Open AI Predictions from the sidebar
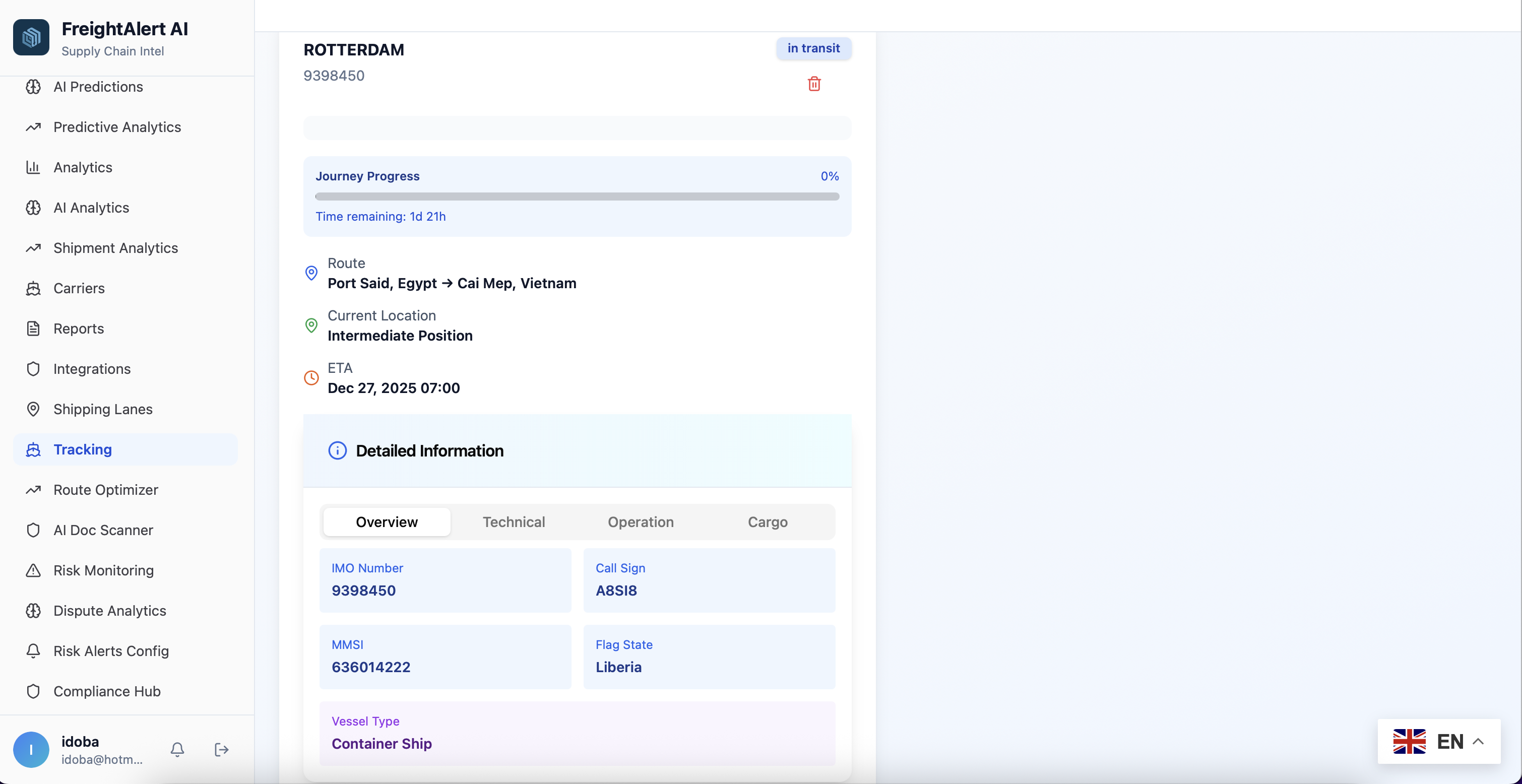 point(98,86)
